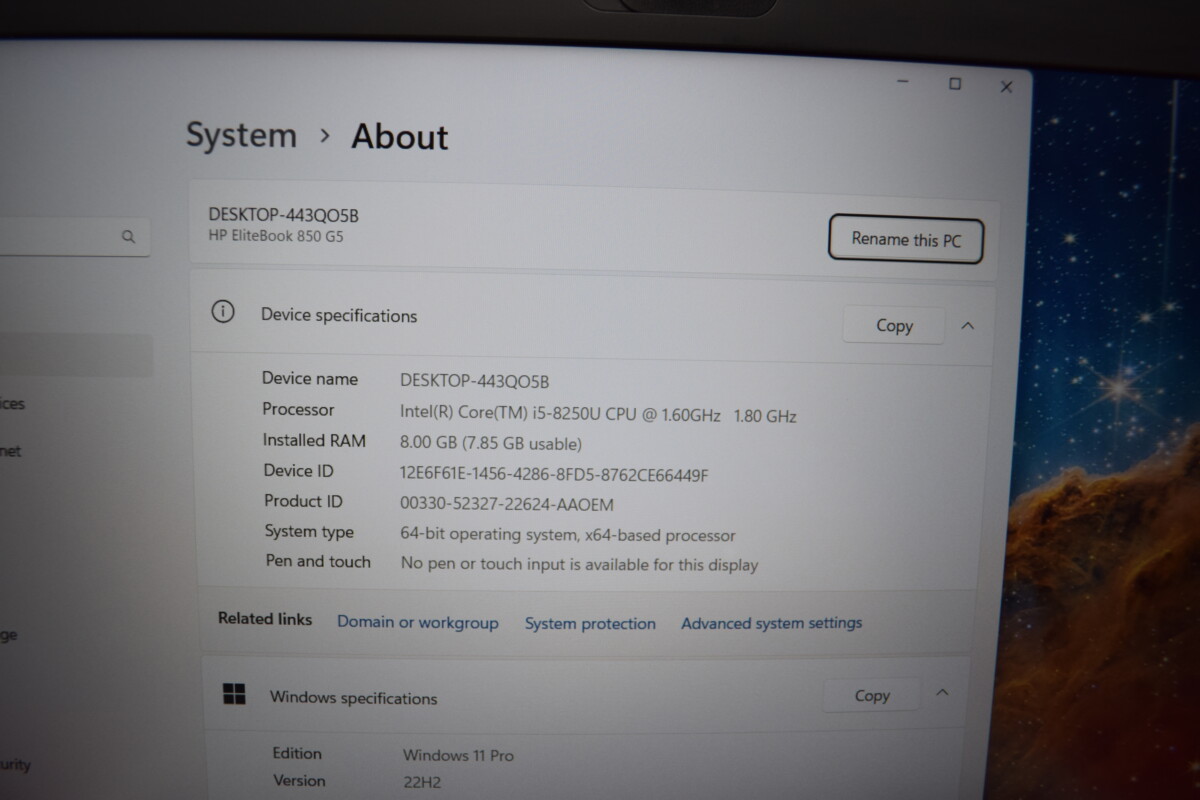Click the Rename this PC button
The width and height of the screenshot is (1200, 800).
pos(905,239)
